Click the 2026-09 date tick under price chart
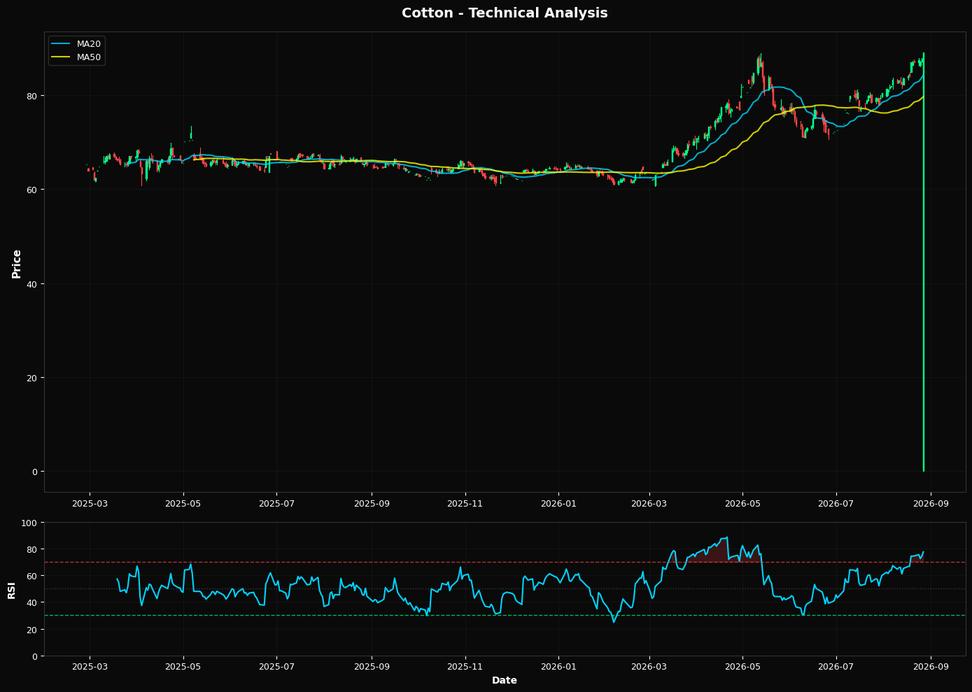Screen dimensions: 972x692 tap(930, 503)
